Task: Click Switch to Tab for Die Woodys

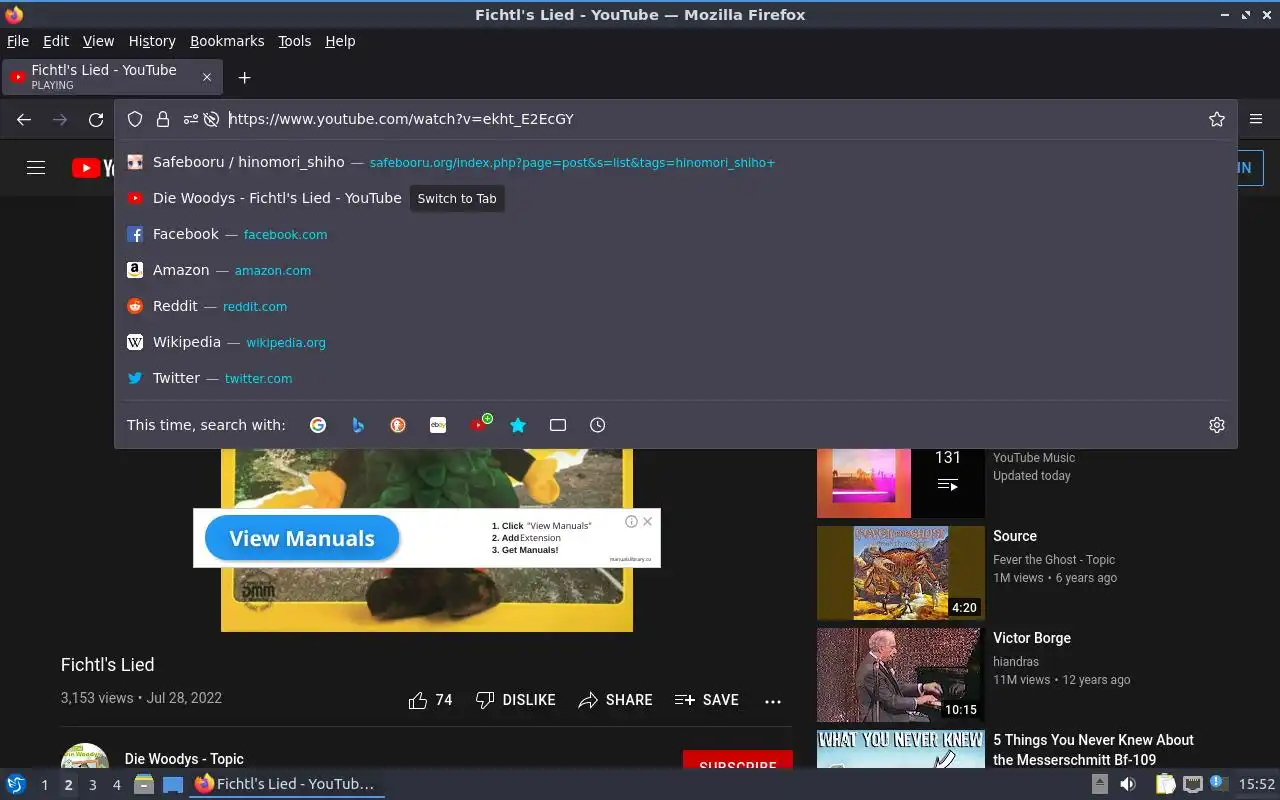Action: 457,198
